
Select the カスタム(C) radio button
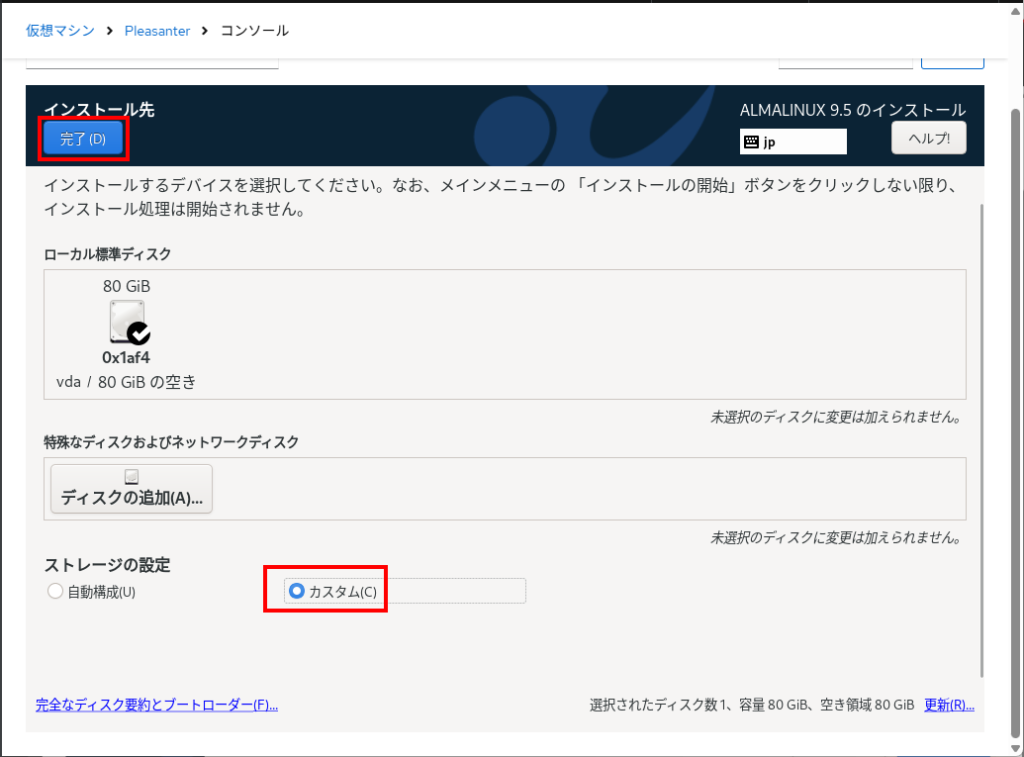(x=296, y=591)
